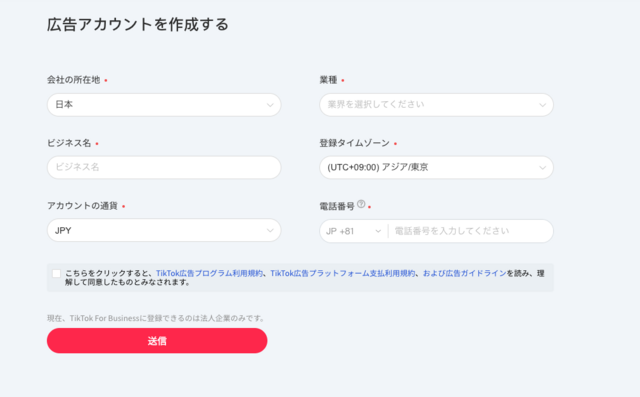Click the 広告アカウントを作成する heading text
This screenshot has height=397, width=640.
138,24
